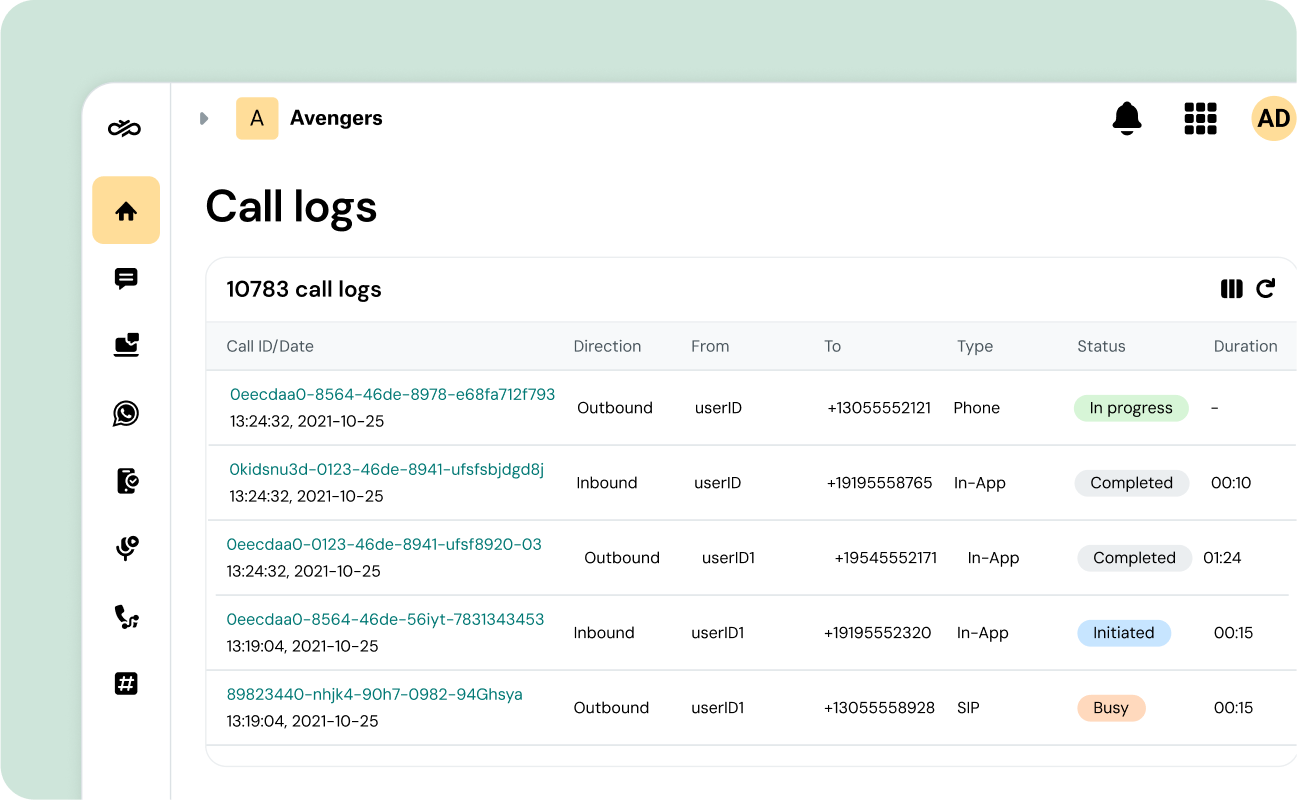This screenshot has width=1297, height=800.
Task: Refresh the call logs table
Action: [x=1265, y=288]
